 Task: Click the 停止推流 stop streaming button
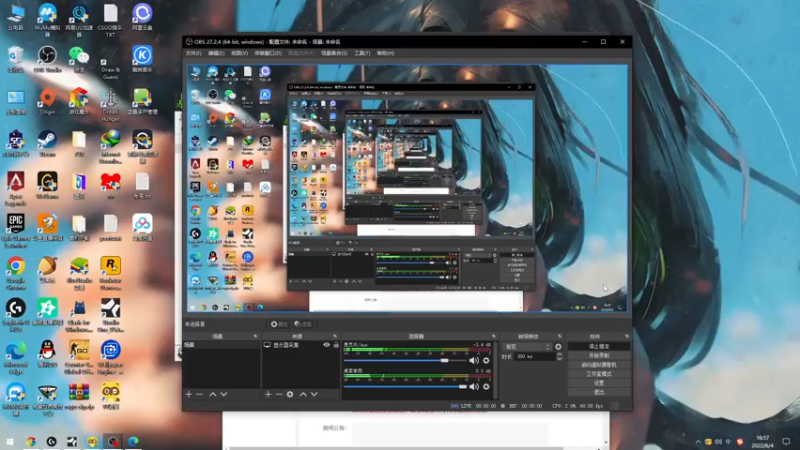click(x=599, y=346)
